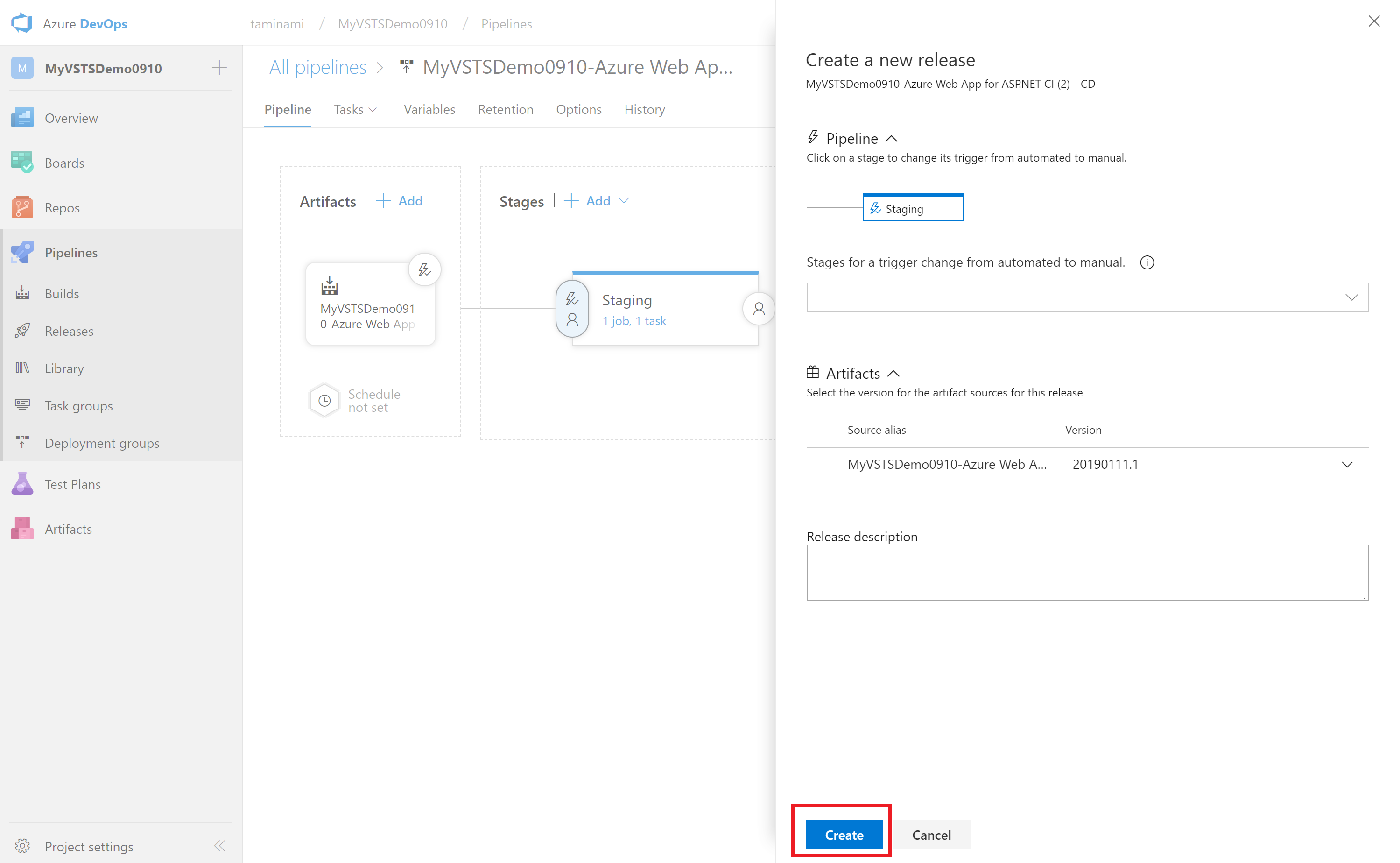Open the History tab
The height and width of the screenshot is (863, 1400).
point(644,109)
